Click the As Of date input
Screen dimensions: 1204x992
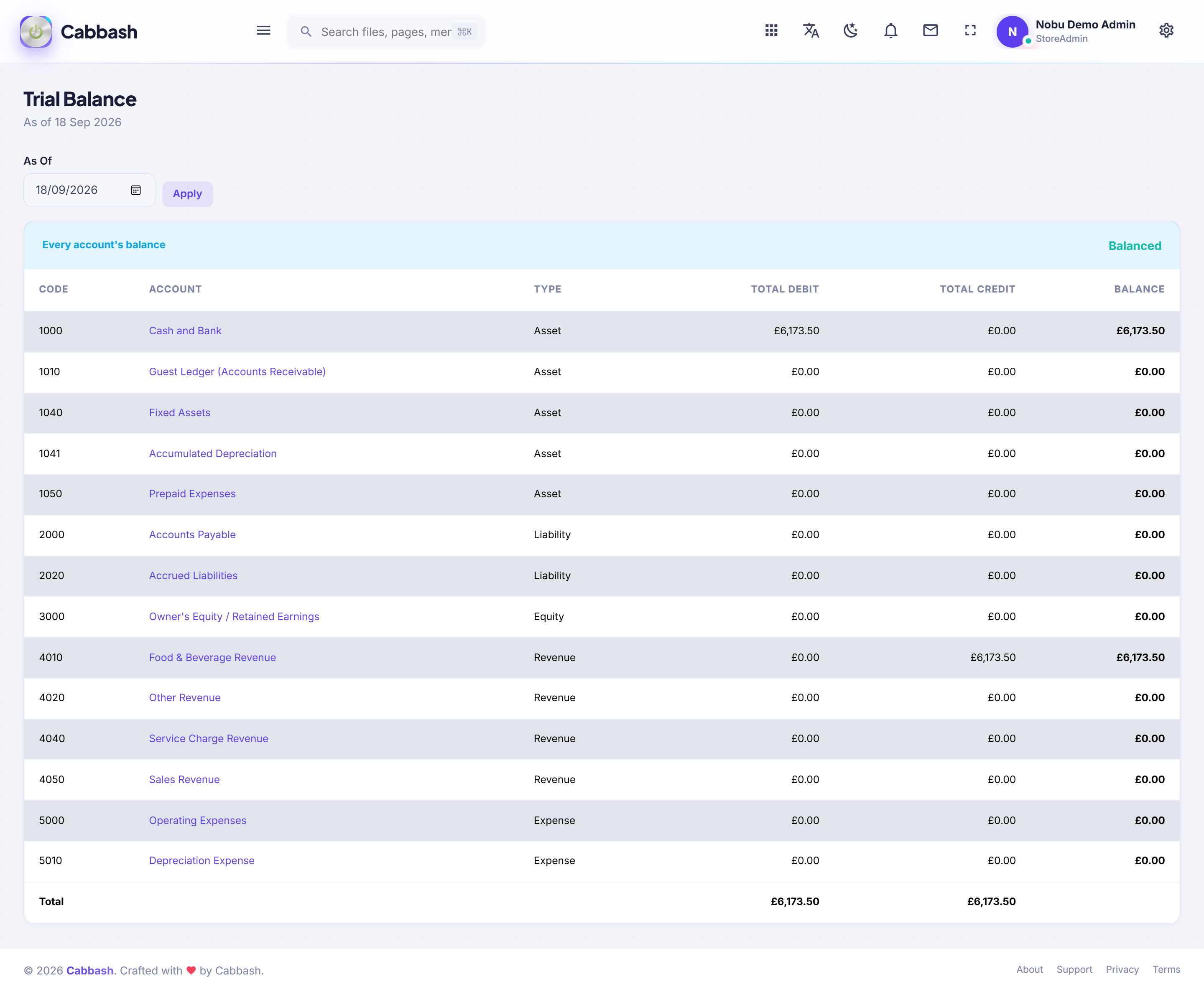(x=89, y=190)
